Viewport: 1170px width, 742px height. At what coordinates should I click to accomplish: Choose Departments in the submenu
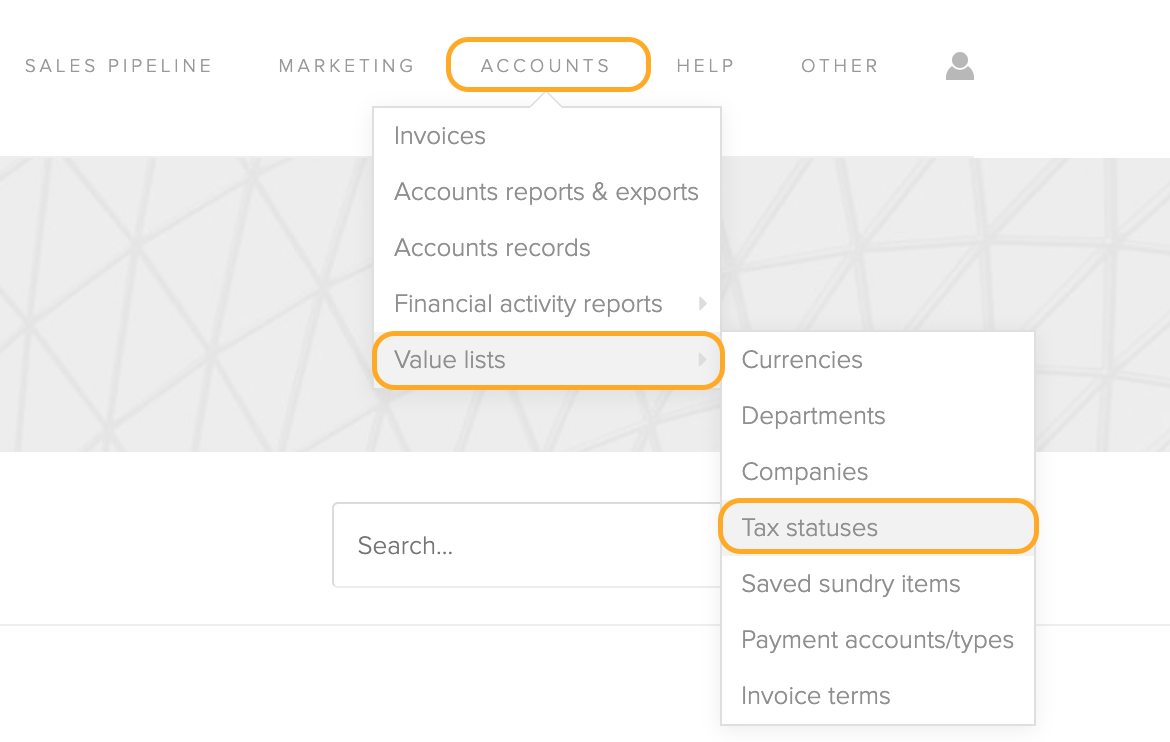[878, 416]
